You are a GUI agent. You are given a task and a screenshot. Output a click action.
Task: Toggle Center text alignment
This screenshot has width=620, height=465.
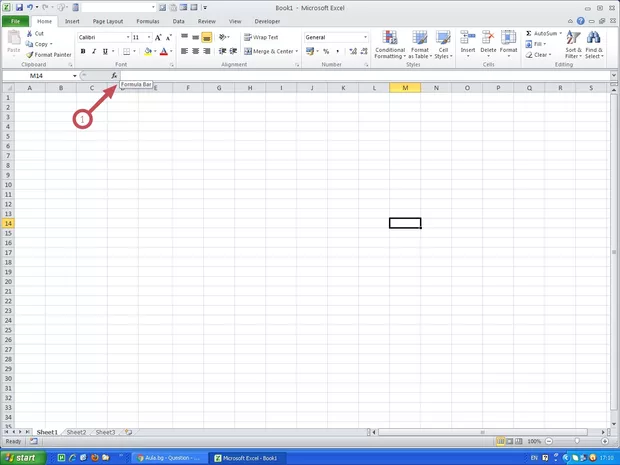pyautogui.click(x=196, y=51)
